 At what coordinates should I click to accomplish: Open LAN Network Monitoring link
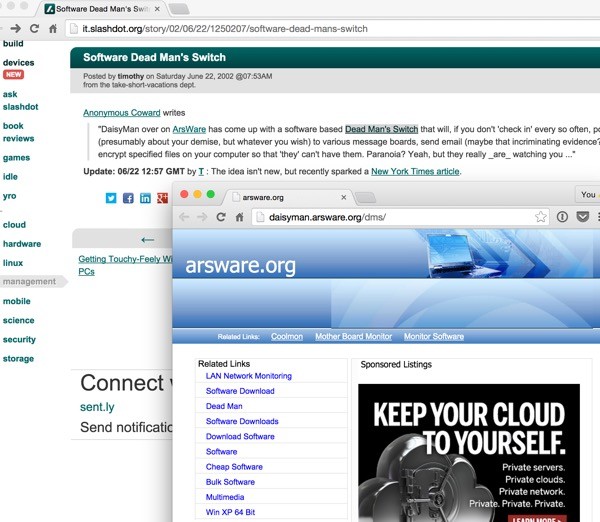(x=249, y=376)
